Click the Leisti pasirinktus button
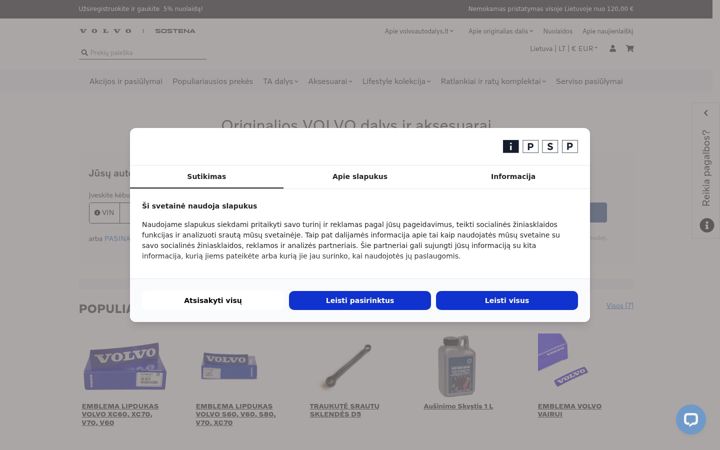 click(360, 300)
